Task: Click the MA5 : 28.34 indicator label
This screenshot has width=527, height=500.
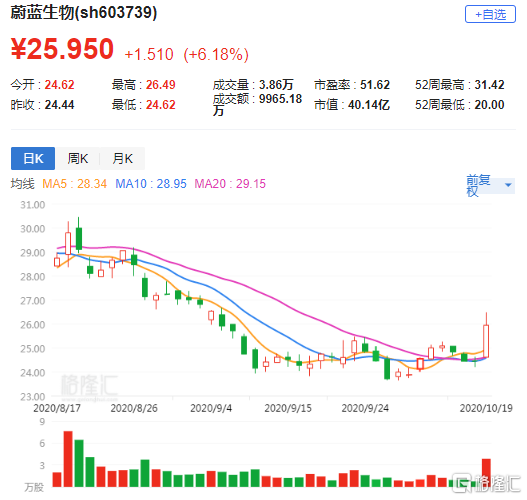Action: 74,184
